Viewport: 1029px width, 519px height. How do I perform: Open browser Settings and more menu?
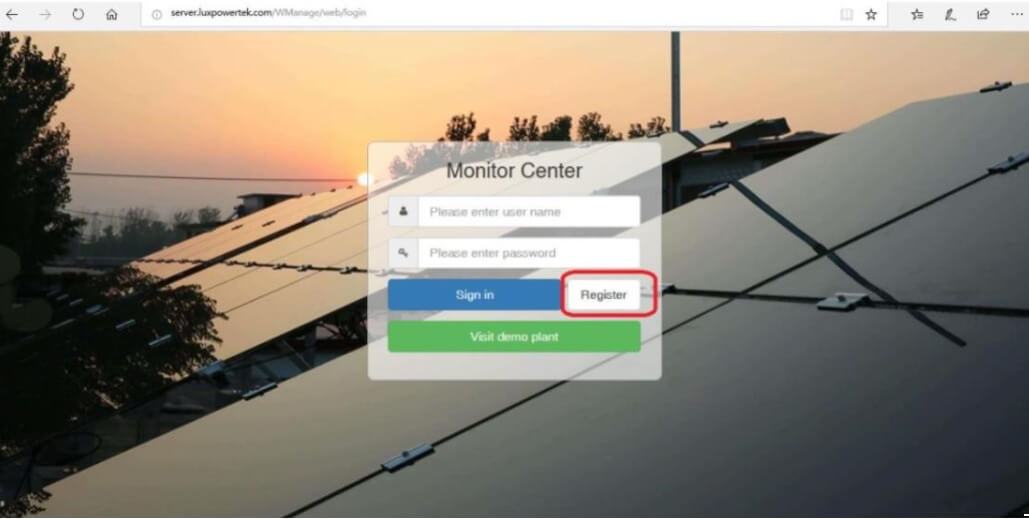point(1017,14)
